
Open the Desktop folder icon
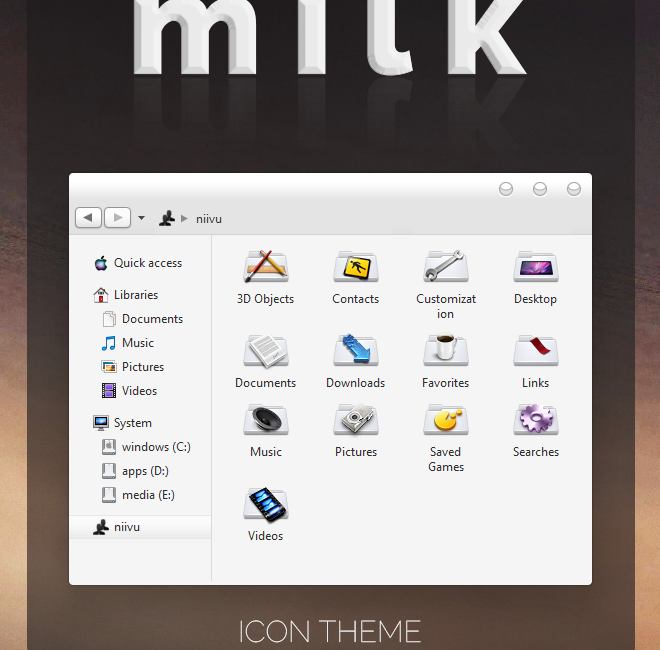(535, 267)
